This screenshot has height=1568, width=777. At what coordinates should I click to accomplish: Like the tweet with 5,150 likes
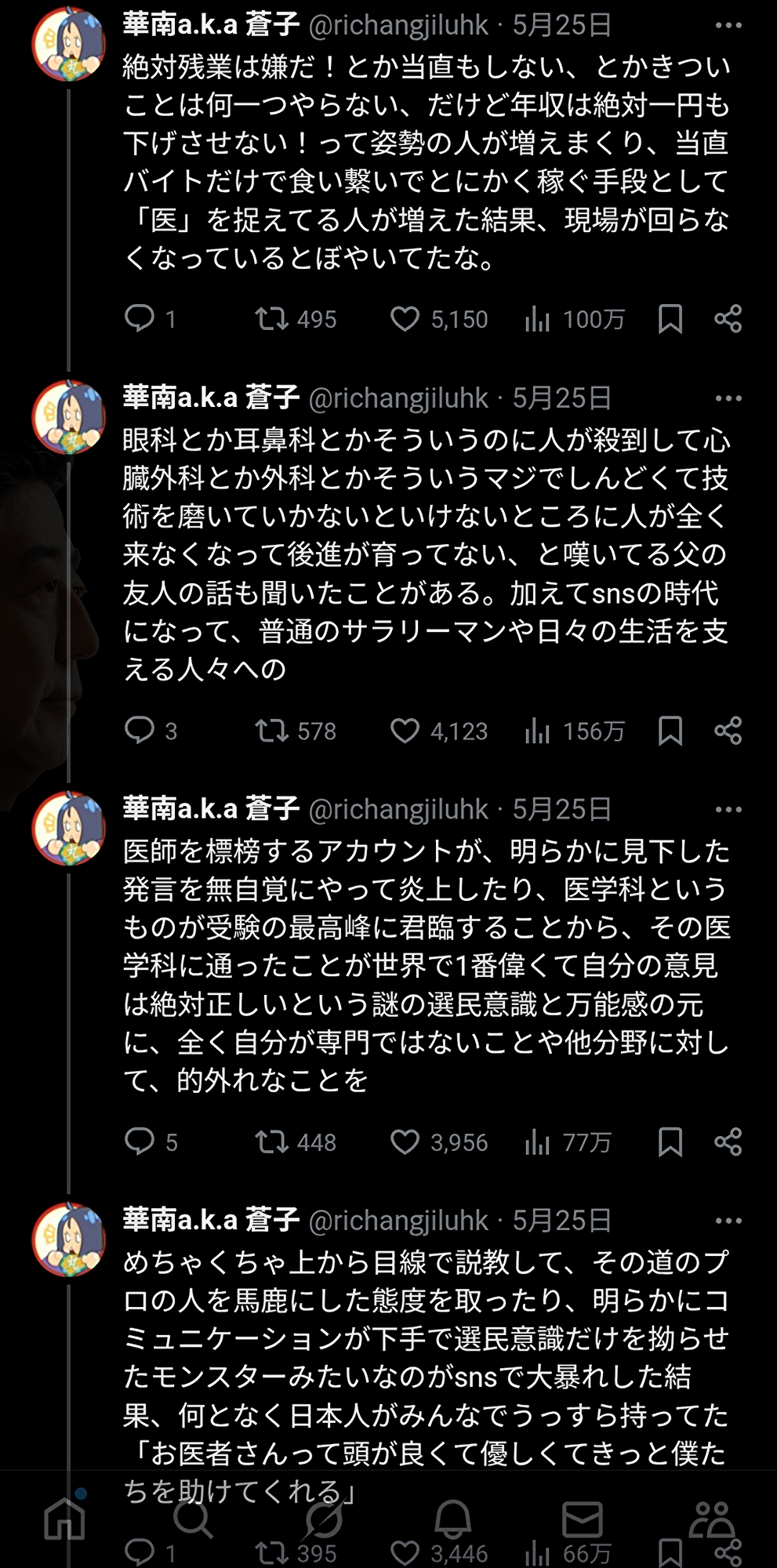click(x=405, y=318)
